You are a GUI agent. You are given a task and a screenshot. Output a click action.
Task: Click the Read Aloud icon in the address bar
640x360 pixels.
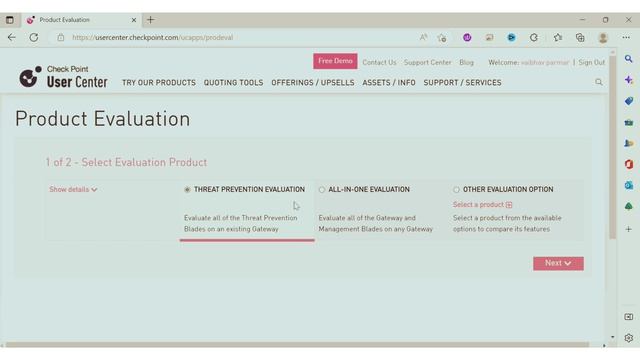pyautogui.click(x=423, y=38)
